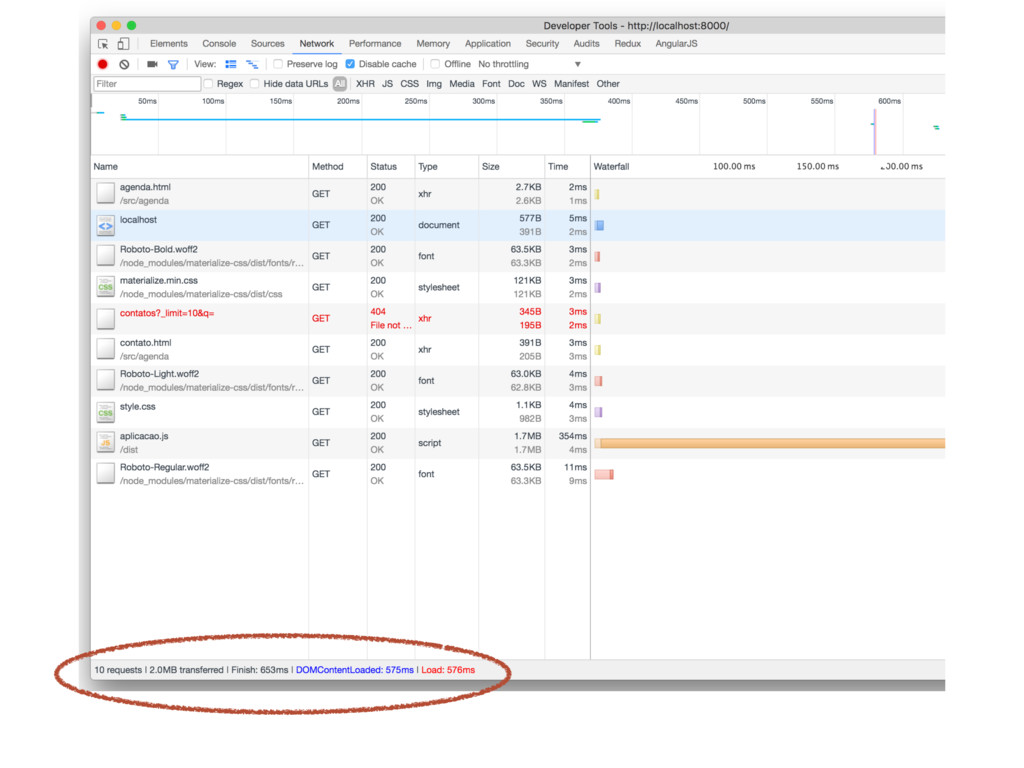Click in the Filter text field

point(147,84)
